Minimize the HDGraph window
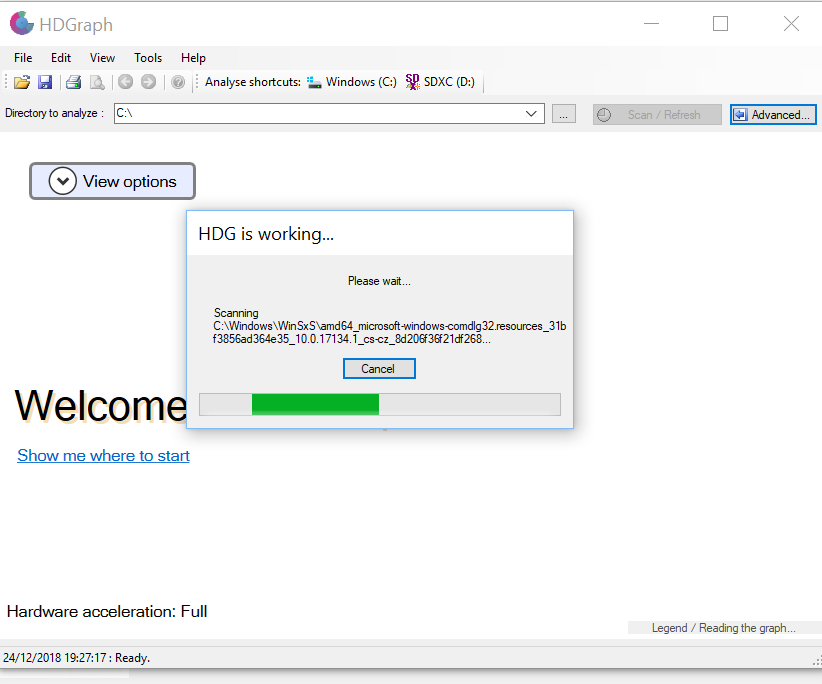 click(x=651, y=24)
